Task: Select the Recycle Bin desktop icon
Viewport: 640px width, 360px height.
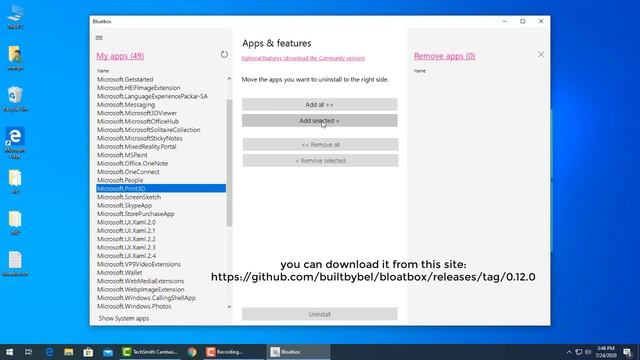Action: 15,99
